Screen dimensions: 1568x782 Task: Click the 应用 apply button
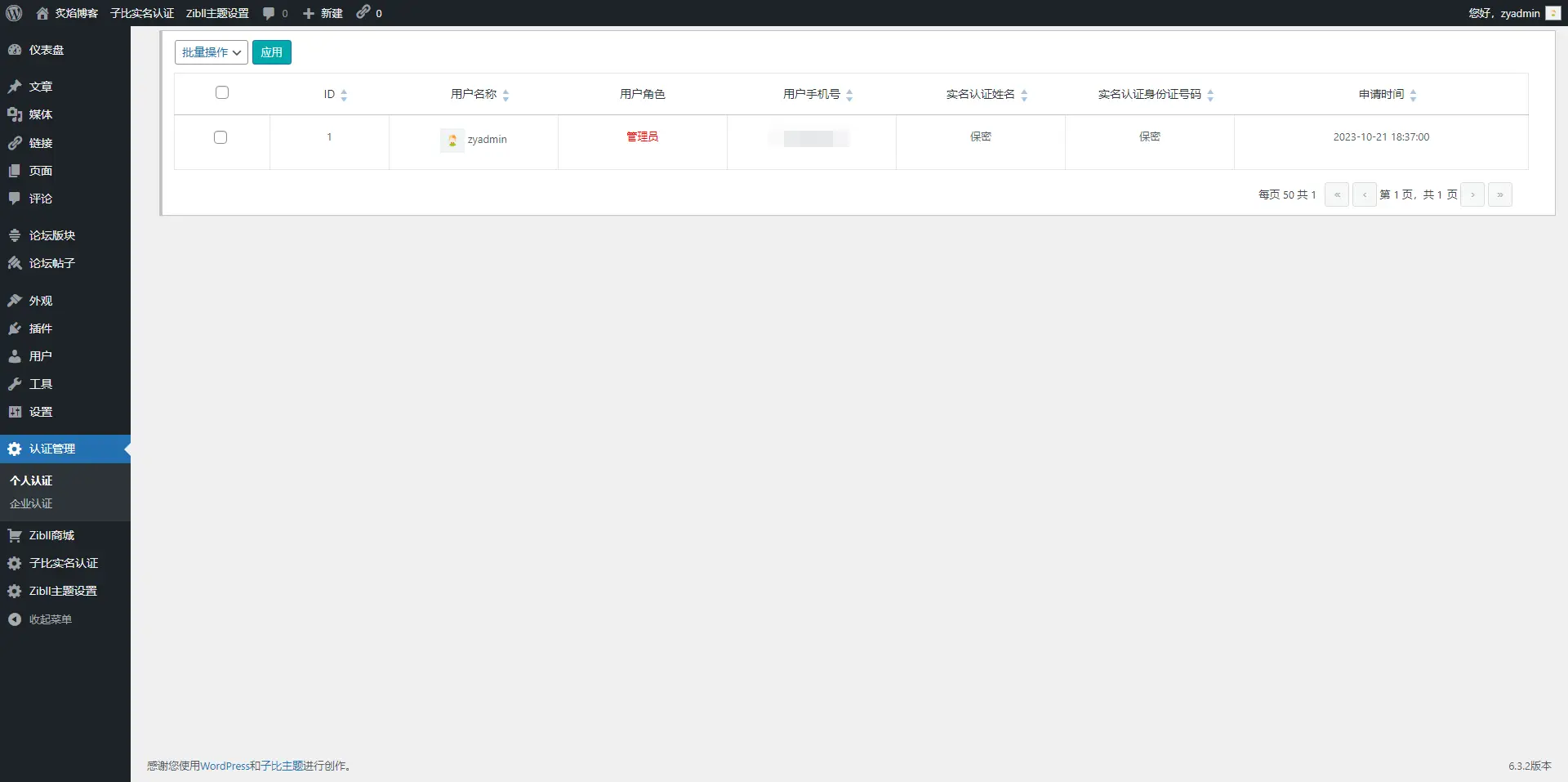coord(272,51)
